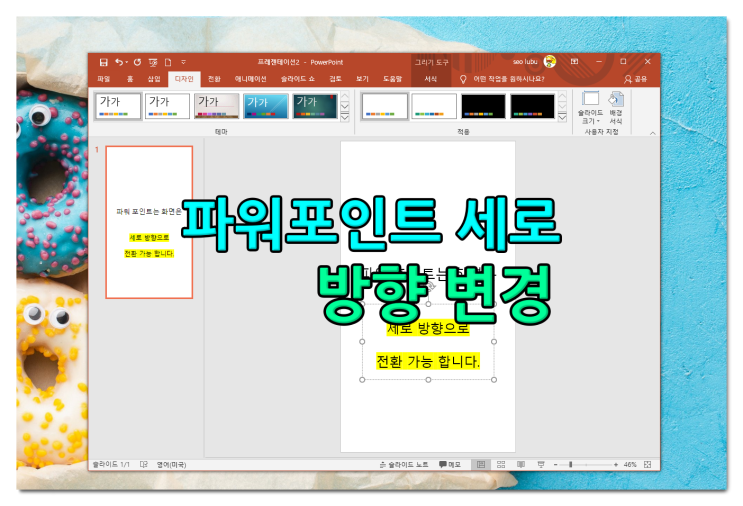Image resolution: width=743 pixels, height=506 pixels.
Task: Open the 슬라이드 크기 dropdown
Action: pyautogui.click(x=590, y=108)
